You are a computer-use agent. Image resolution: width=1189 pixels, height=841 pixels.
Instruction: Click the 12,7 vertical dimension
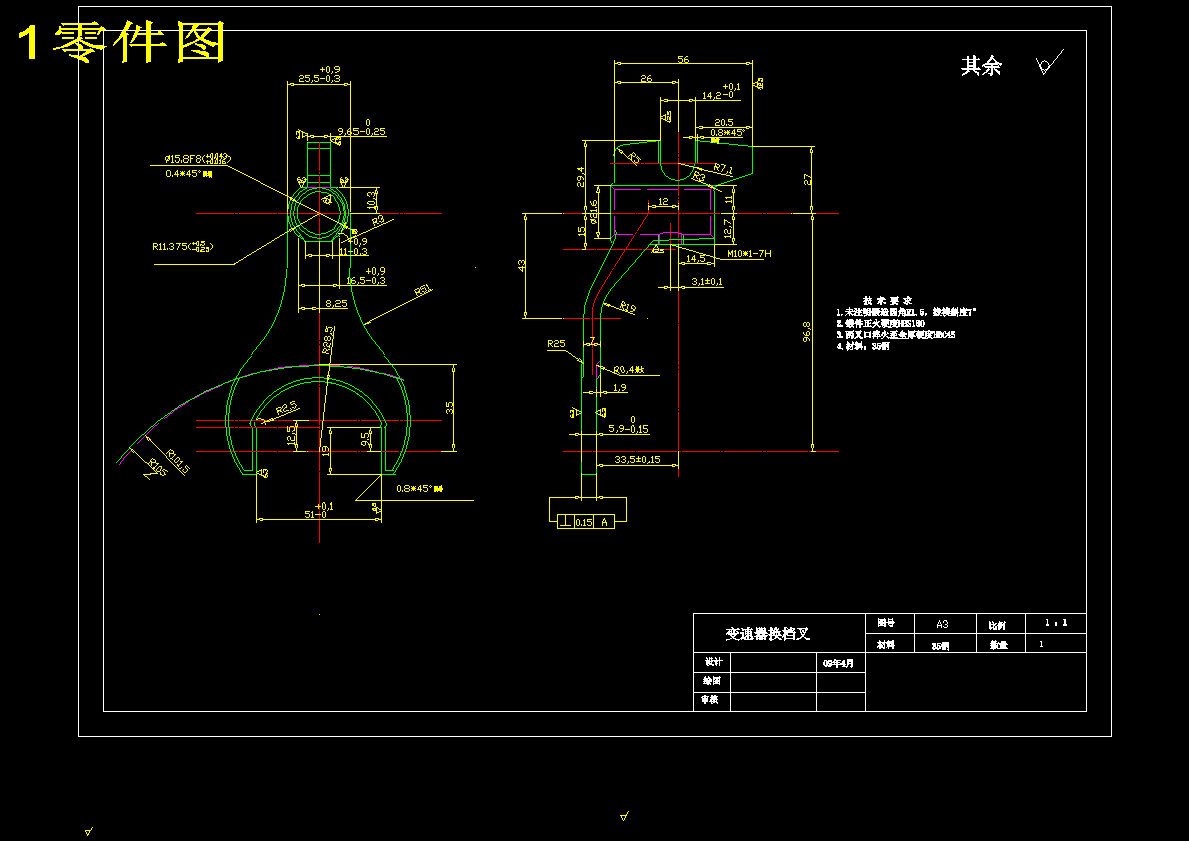(728, 228)
